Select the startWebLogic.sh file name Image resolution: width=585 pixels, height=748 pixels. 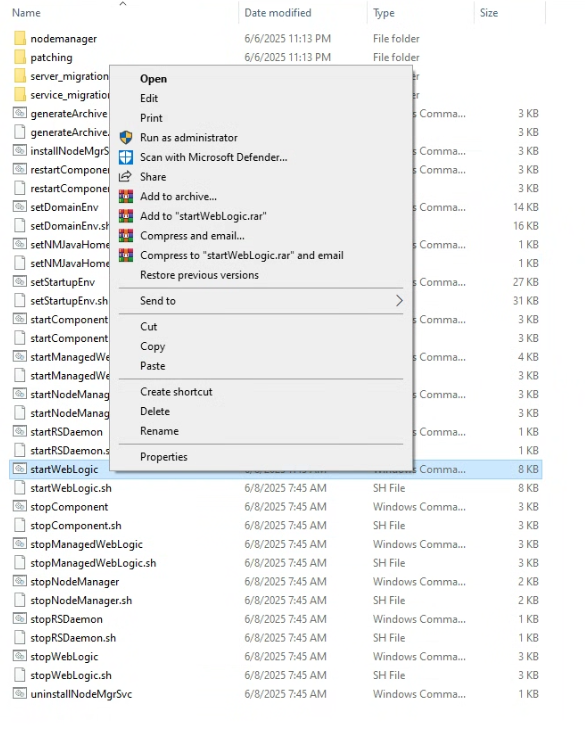71,488
